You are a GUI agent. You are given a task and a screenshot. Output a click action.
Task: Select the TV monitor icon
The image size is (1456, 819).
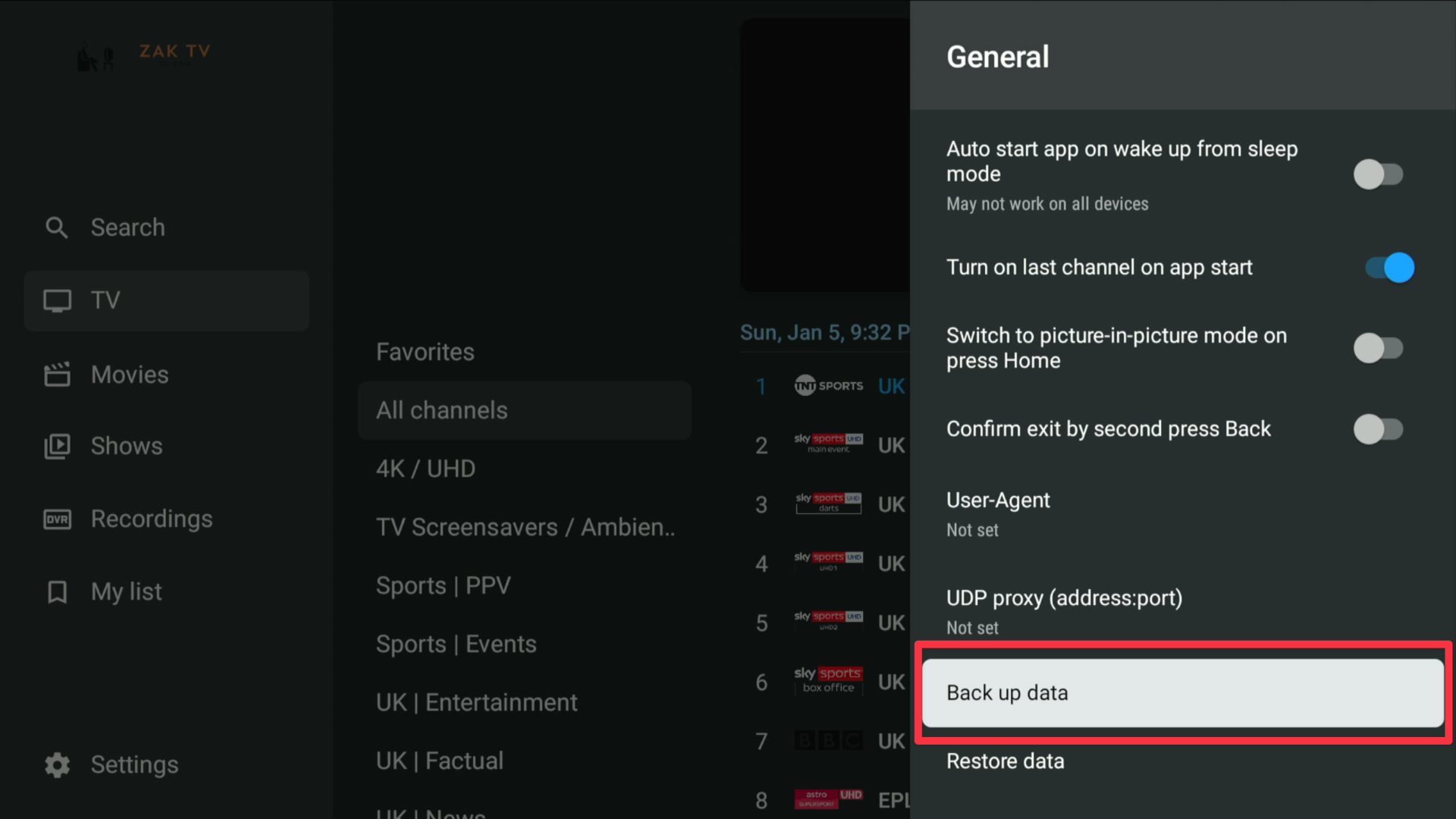[57, 300]
